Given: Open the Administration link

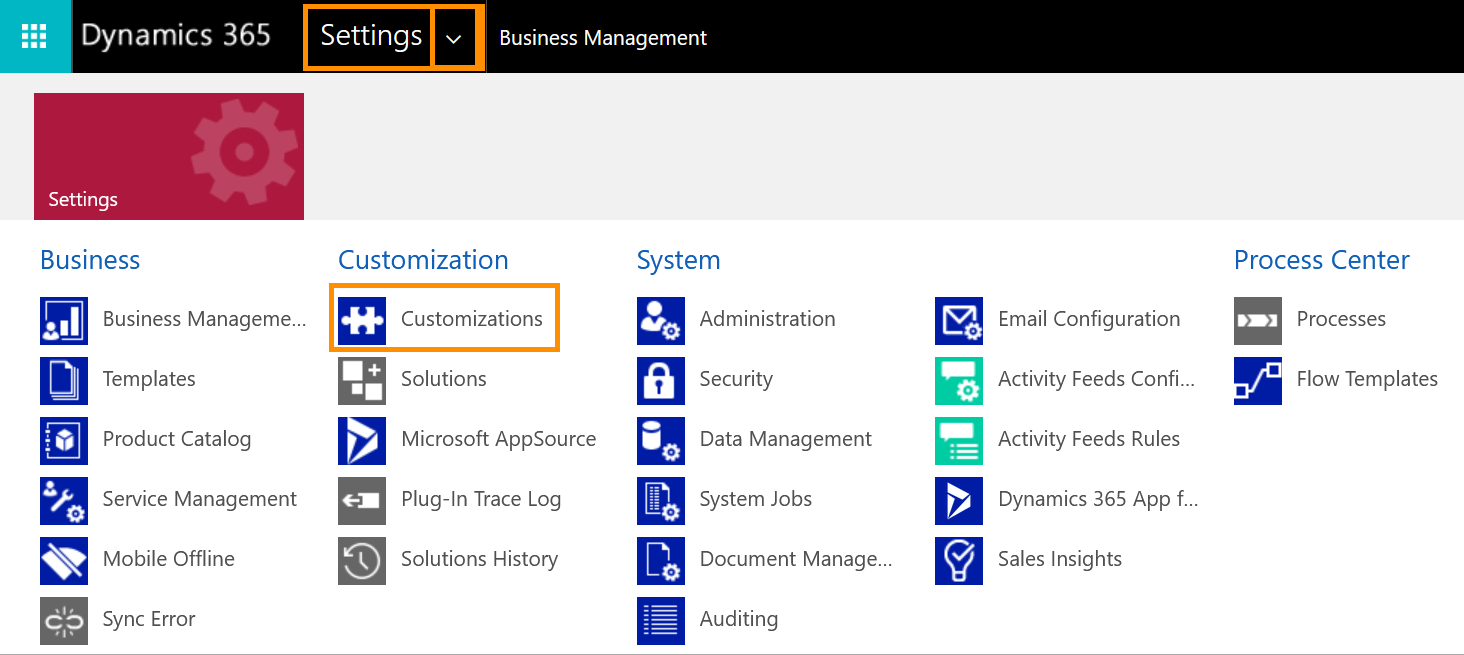Looking at the screenshot, I should click(x=767, y=319).
